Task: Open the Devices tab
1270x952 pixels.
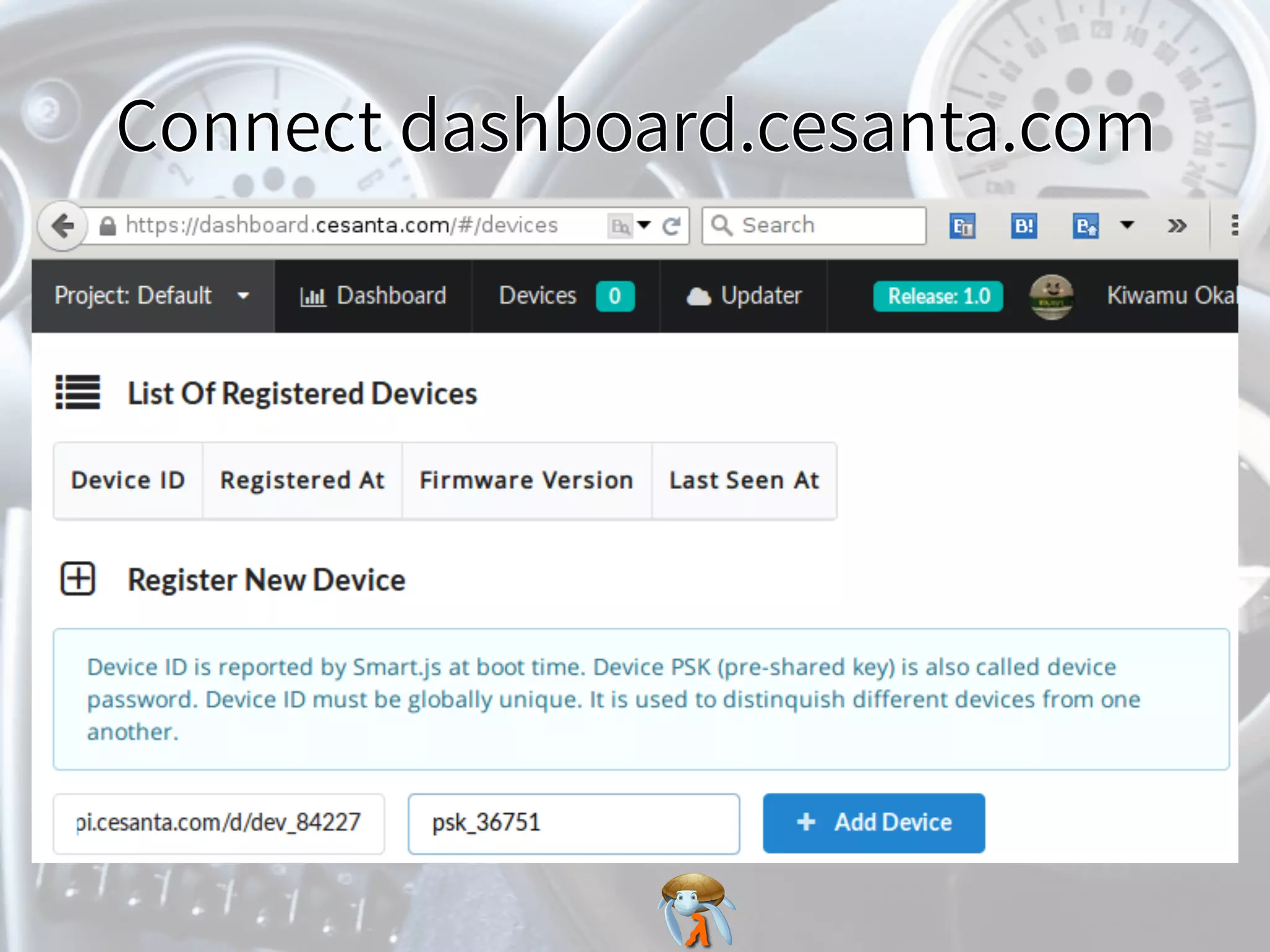Action: pos(566,296)
